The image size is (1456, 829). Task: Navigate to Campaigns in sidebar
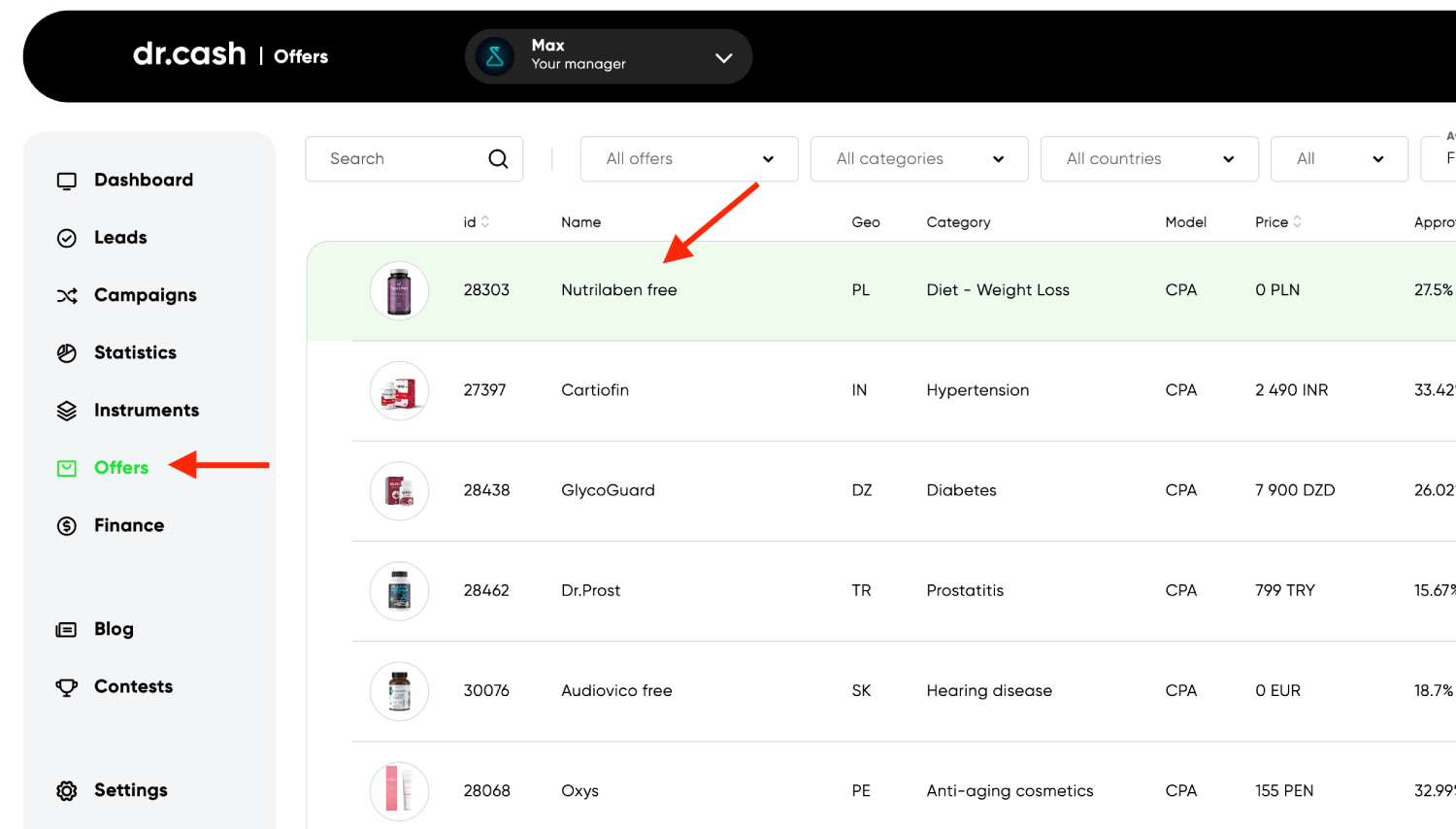click(146, 296)
